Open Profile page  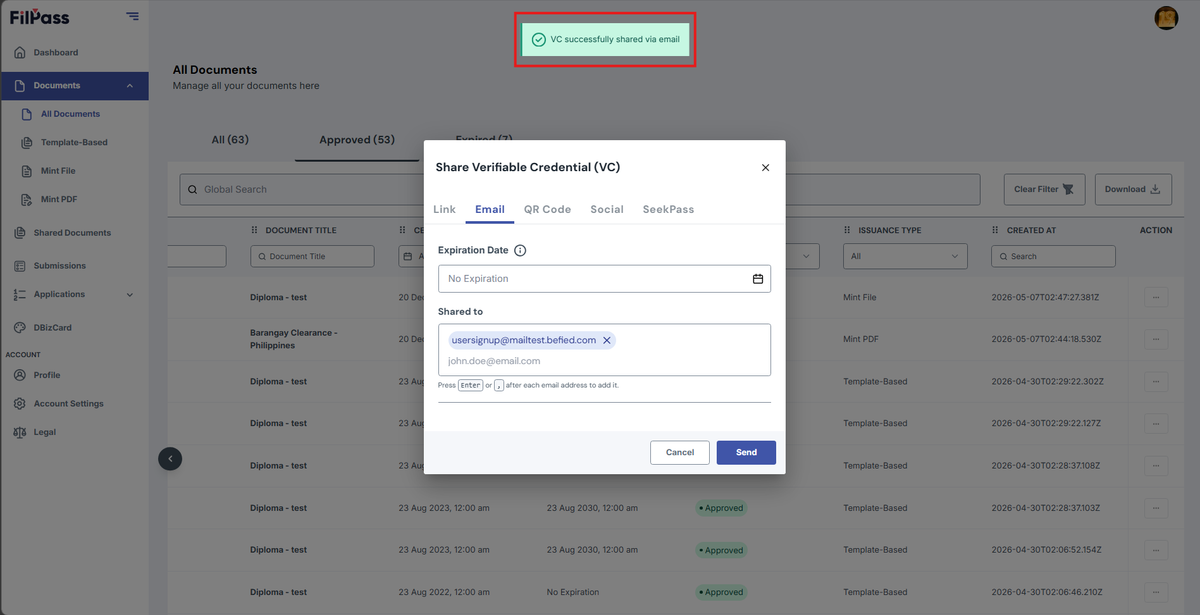47,375
